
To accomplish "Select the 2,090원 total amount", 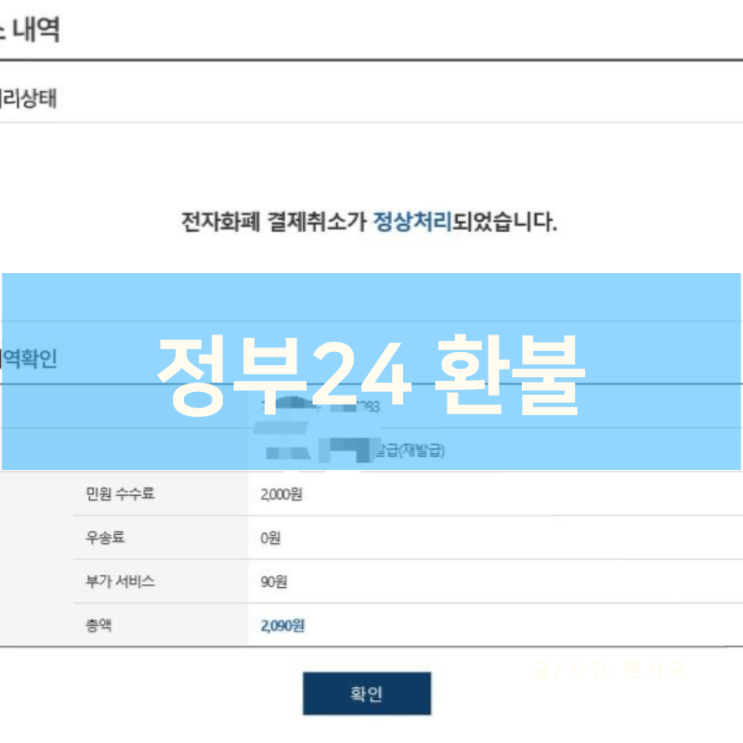I will (x=282, y=625).
